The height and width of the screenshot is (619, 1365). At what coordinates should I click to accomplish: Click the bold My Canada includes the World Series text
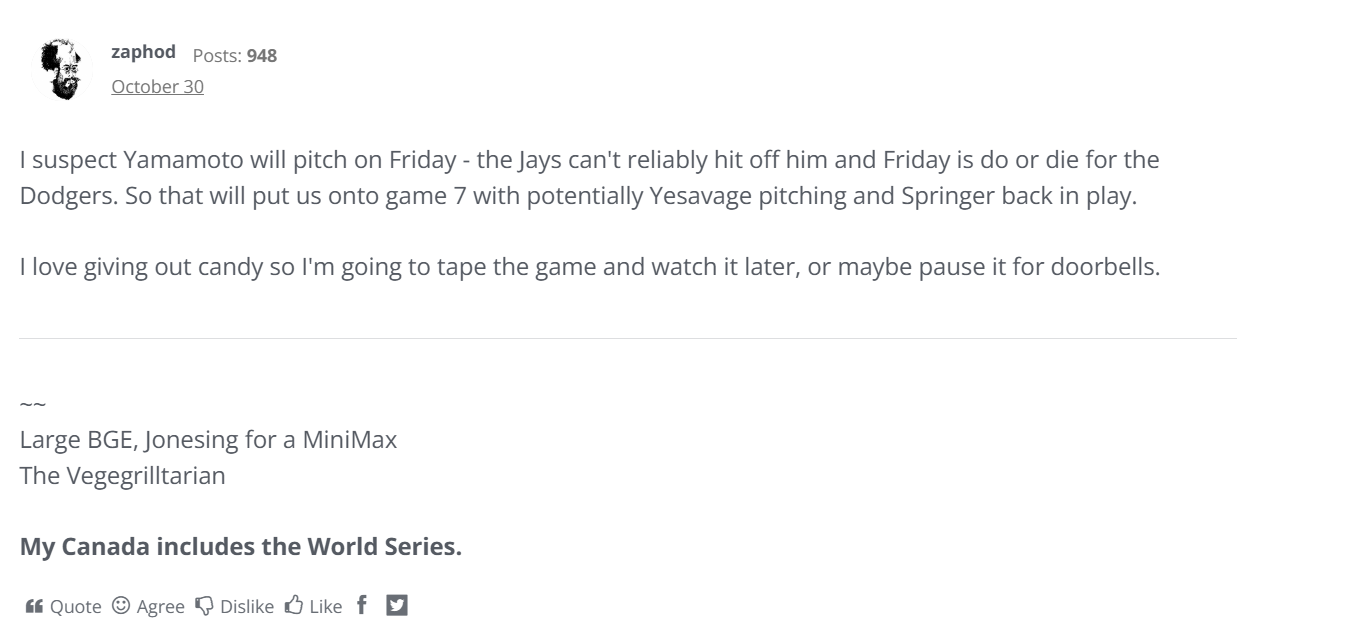pos(240,547)
